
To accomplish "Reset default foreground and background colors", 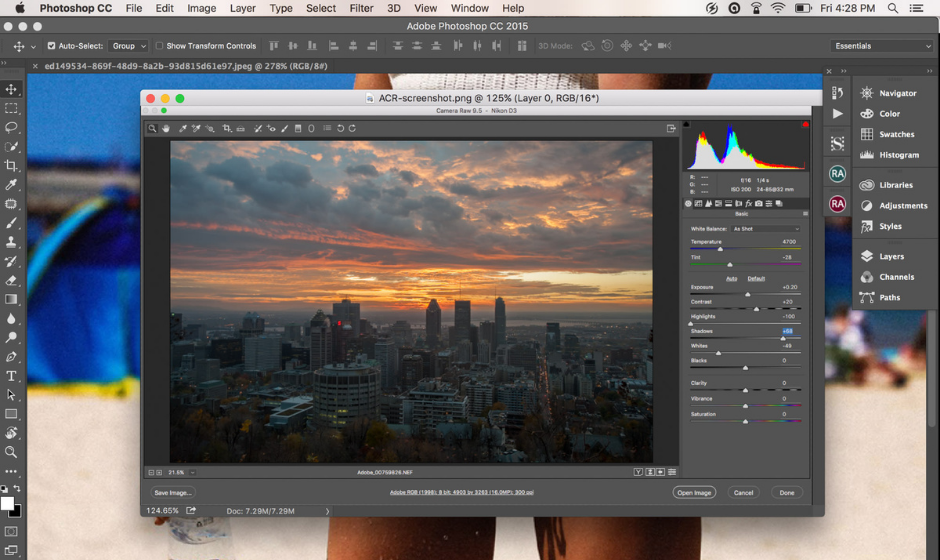I will pos(4,489).
